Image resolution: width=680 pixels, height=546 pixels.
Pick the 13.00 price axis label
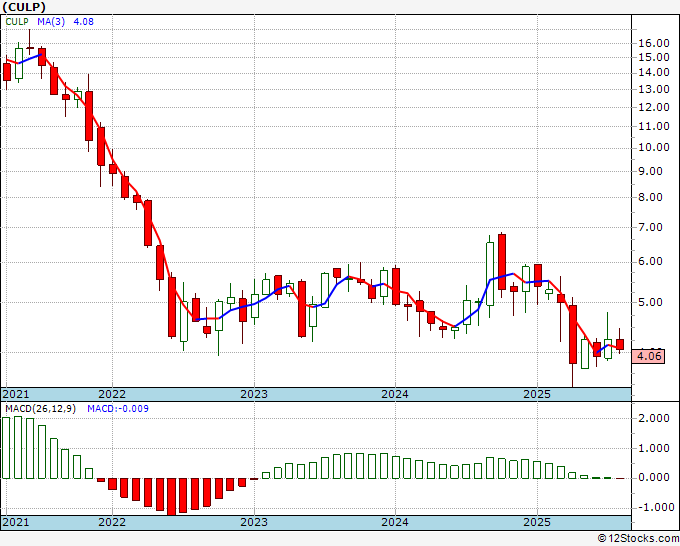tap(654, 89)
